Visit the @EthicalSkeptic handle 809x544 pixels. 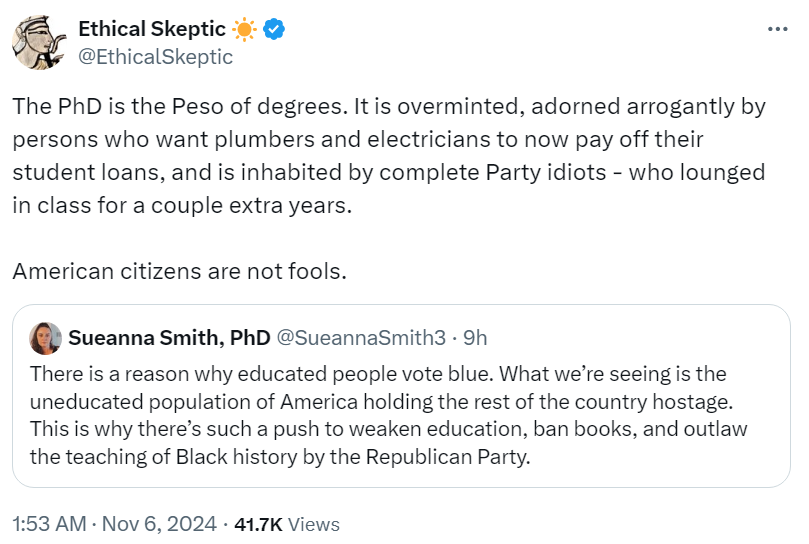tap(155, 57)
